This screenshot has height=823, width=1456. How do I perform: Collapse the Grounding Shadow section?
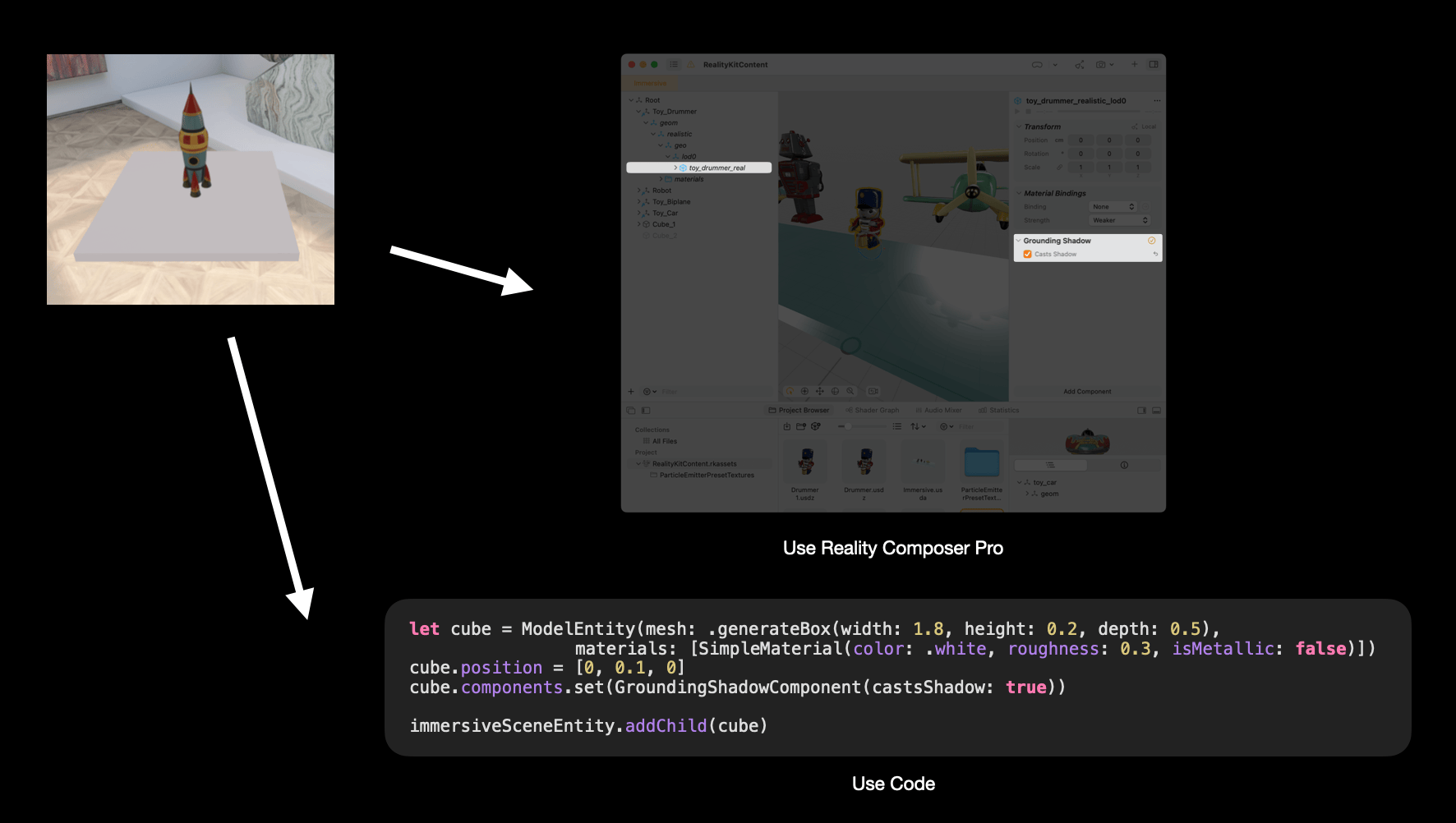(1018, 241)
